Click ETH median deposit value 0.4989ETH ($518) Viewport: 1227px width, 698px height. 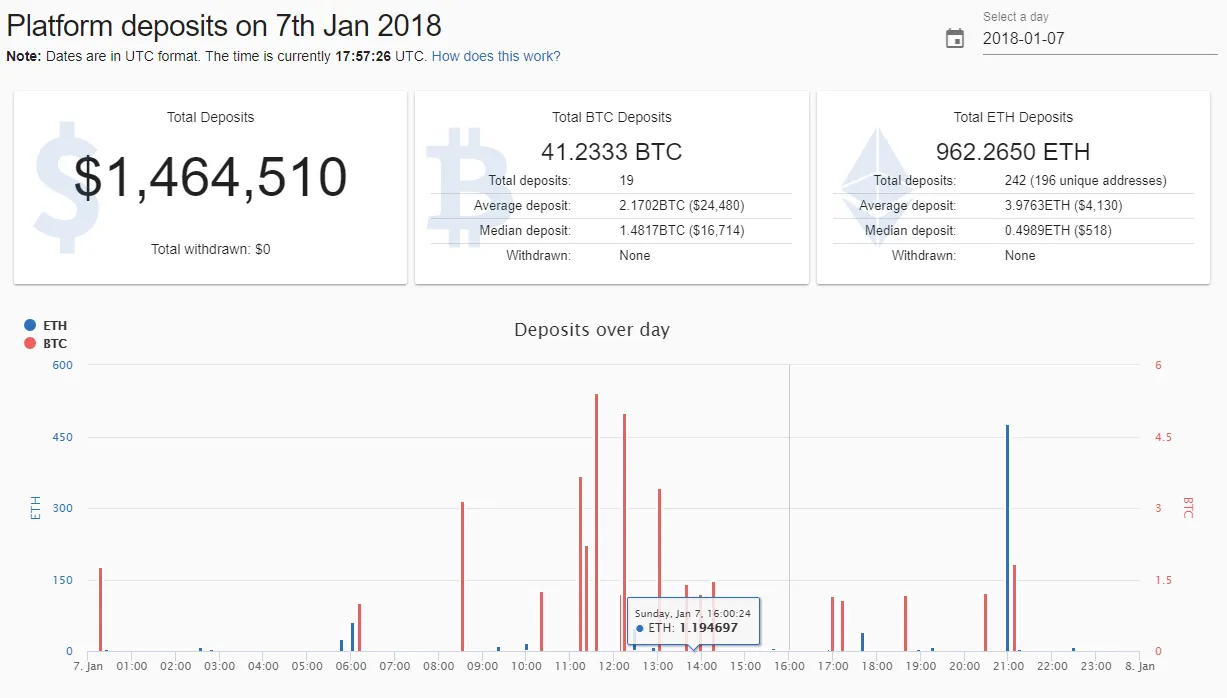(1058, 230)
